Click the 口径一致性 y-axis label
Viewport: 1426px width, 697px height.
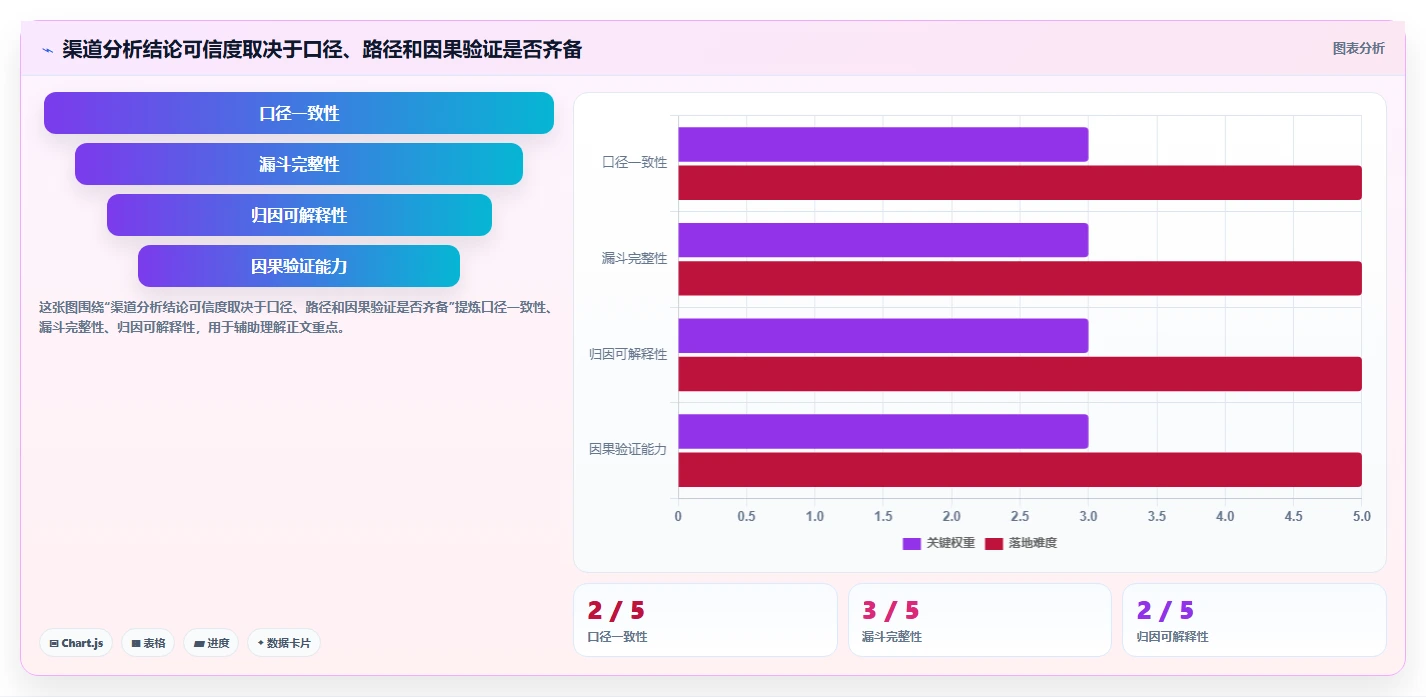634,162
